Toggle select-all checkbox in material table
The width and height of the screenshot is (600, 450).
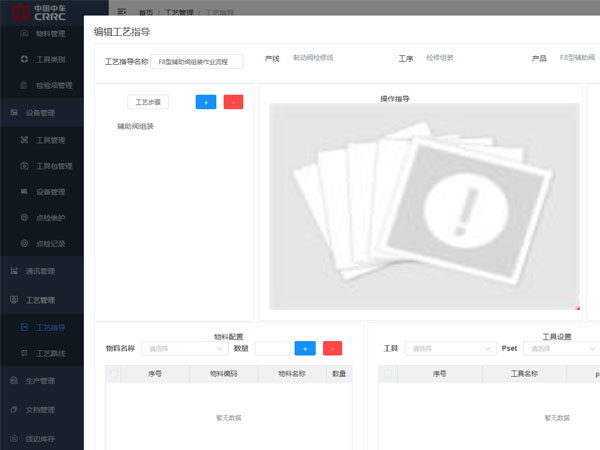pos(114,374)
